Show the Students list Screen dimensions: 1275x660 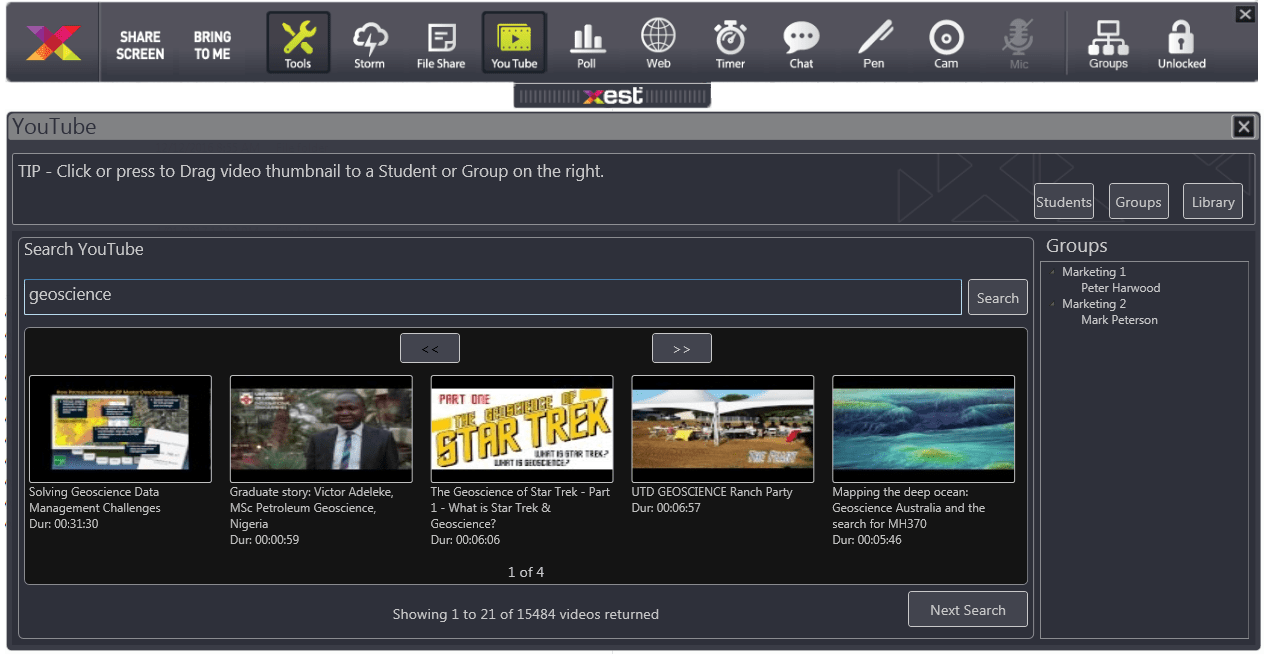coord(1064,202)
